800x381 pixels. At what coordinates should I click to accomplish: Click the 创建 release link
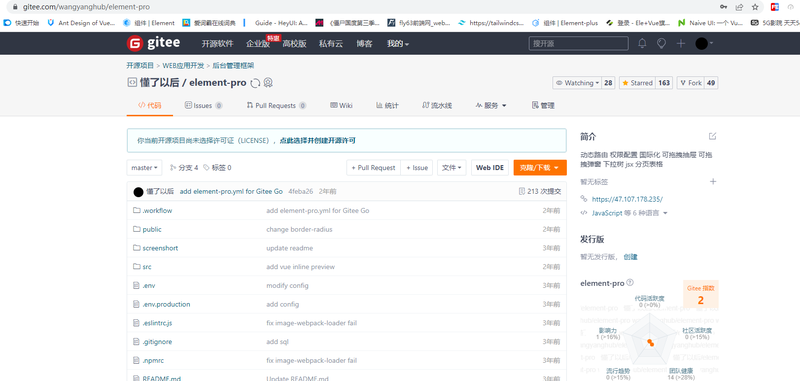pos(631,257)
